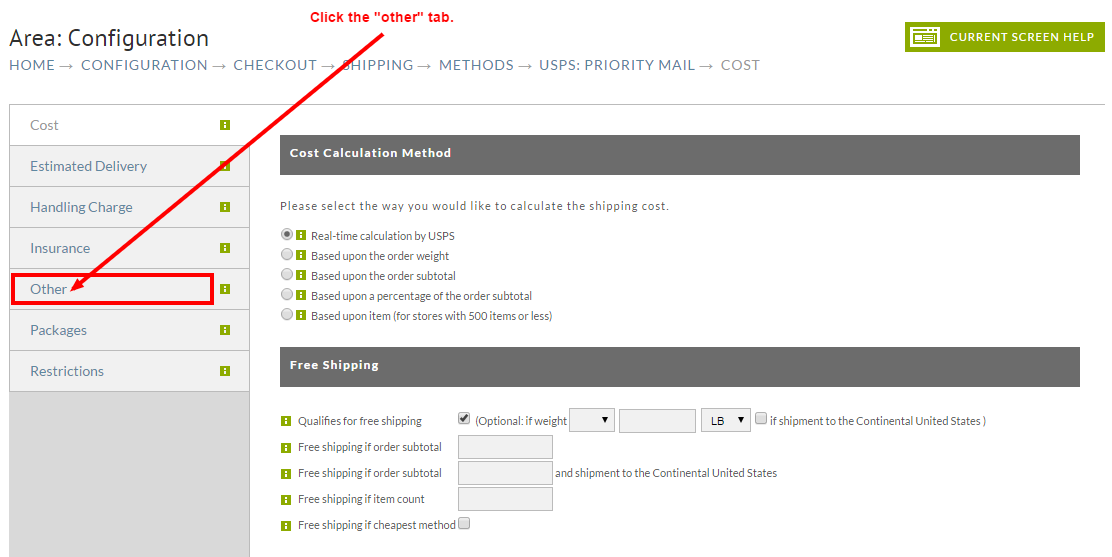Navigate to USPS: PRIORITY MAIL breadcrumb

(617, 65)
